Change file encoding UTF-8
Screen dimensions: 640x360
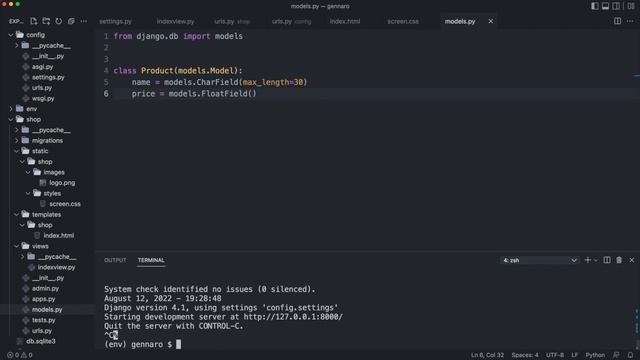[x=555, y=355]
